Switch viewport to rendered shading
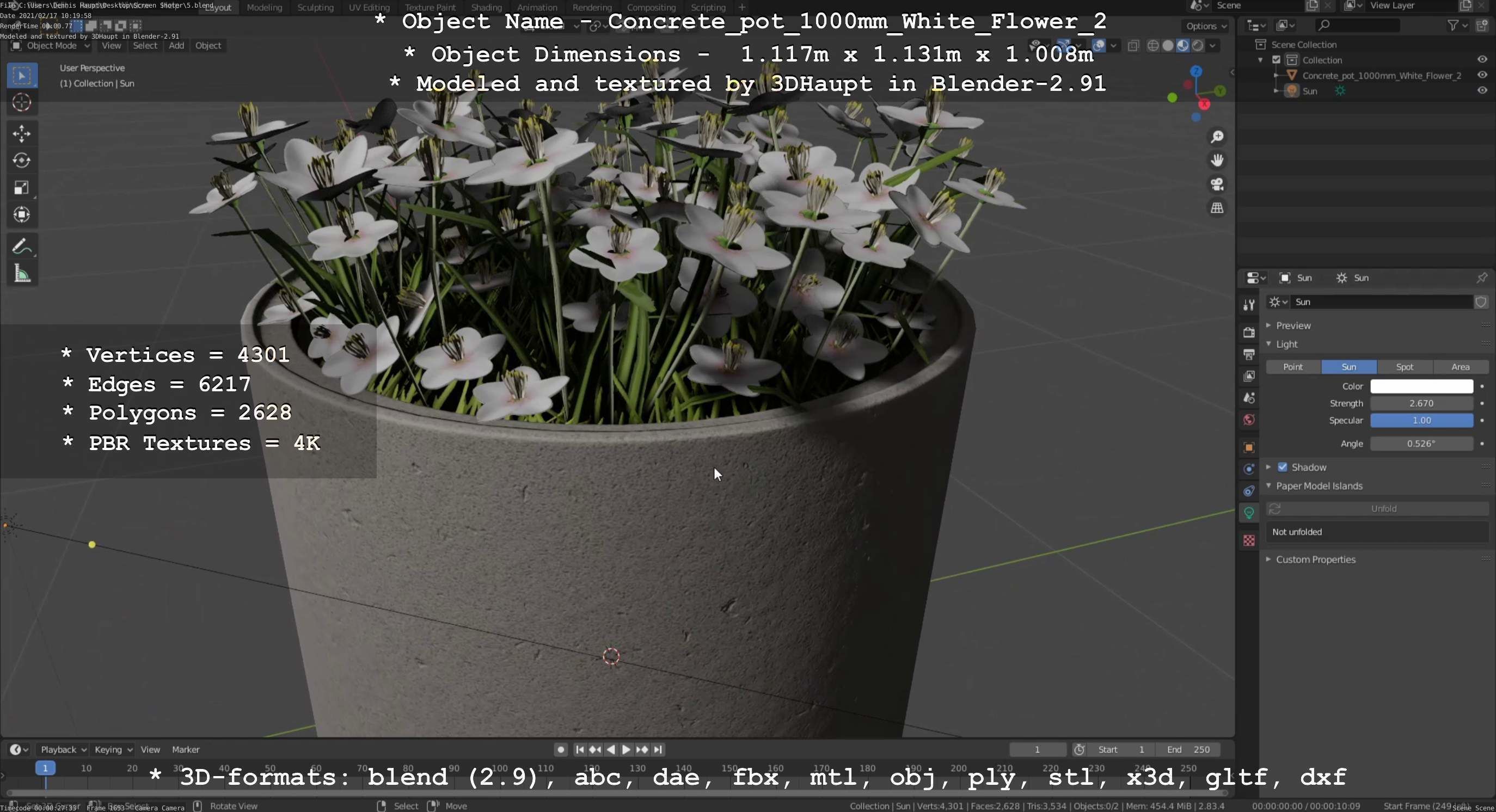This screenshot has width=1496, height=812. pos(1198,46)
